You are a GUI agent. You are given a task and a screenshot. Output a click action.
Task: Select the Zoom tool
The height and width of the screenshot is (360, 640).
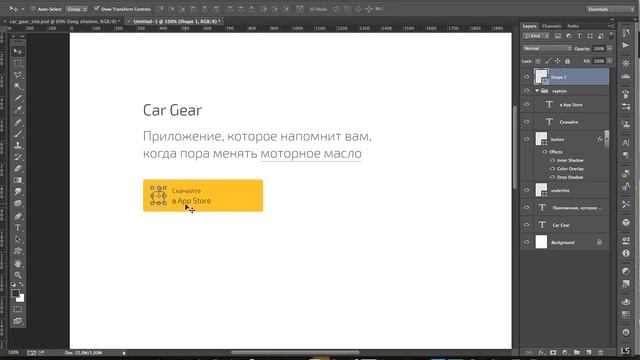(x=18, y=275)
